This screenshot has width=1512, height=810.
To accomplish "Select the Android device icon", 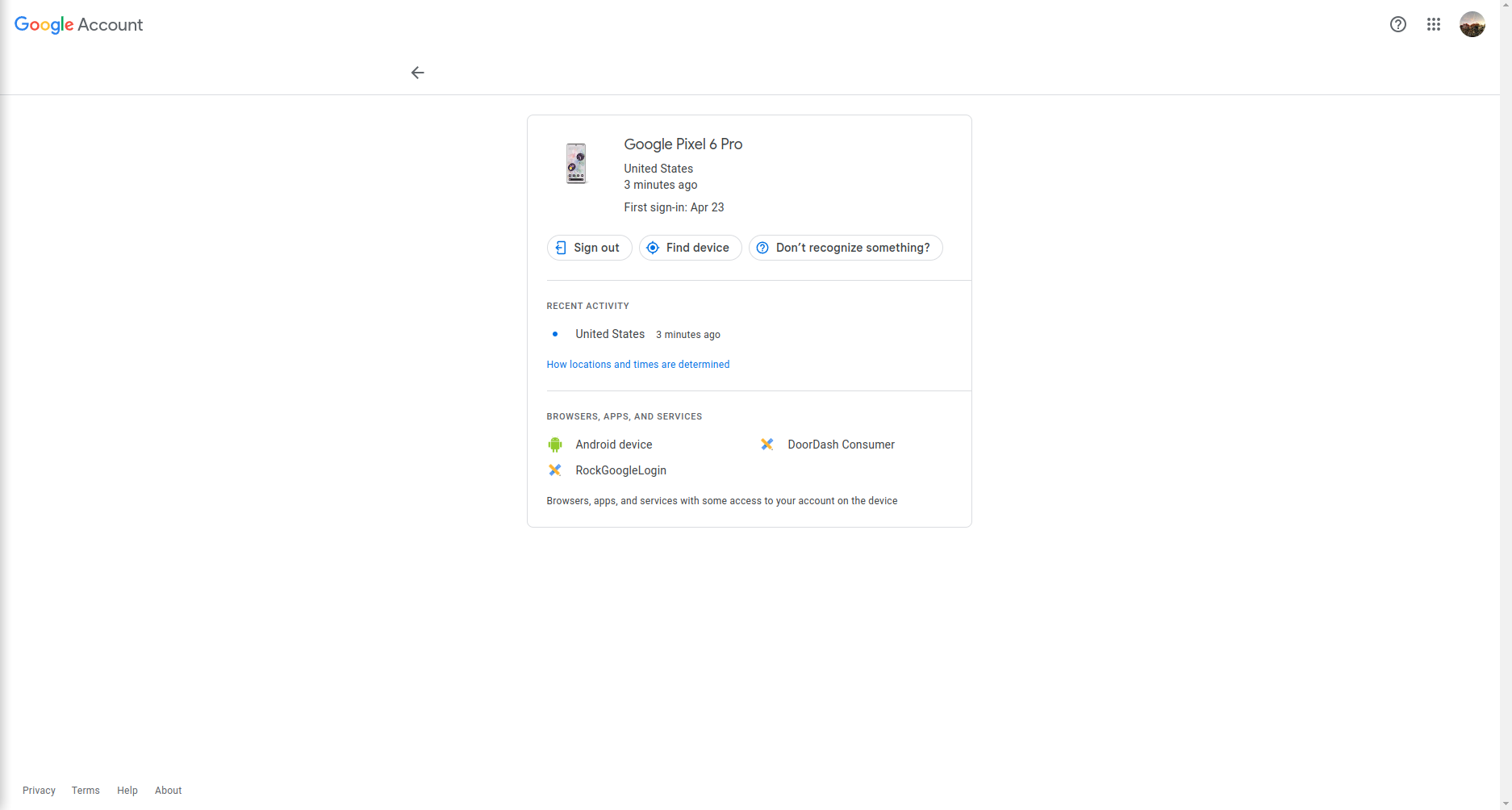I will coord(554,444).
